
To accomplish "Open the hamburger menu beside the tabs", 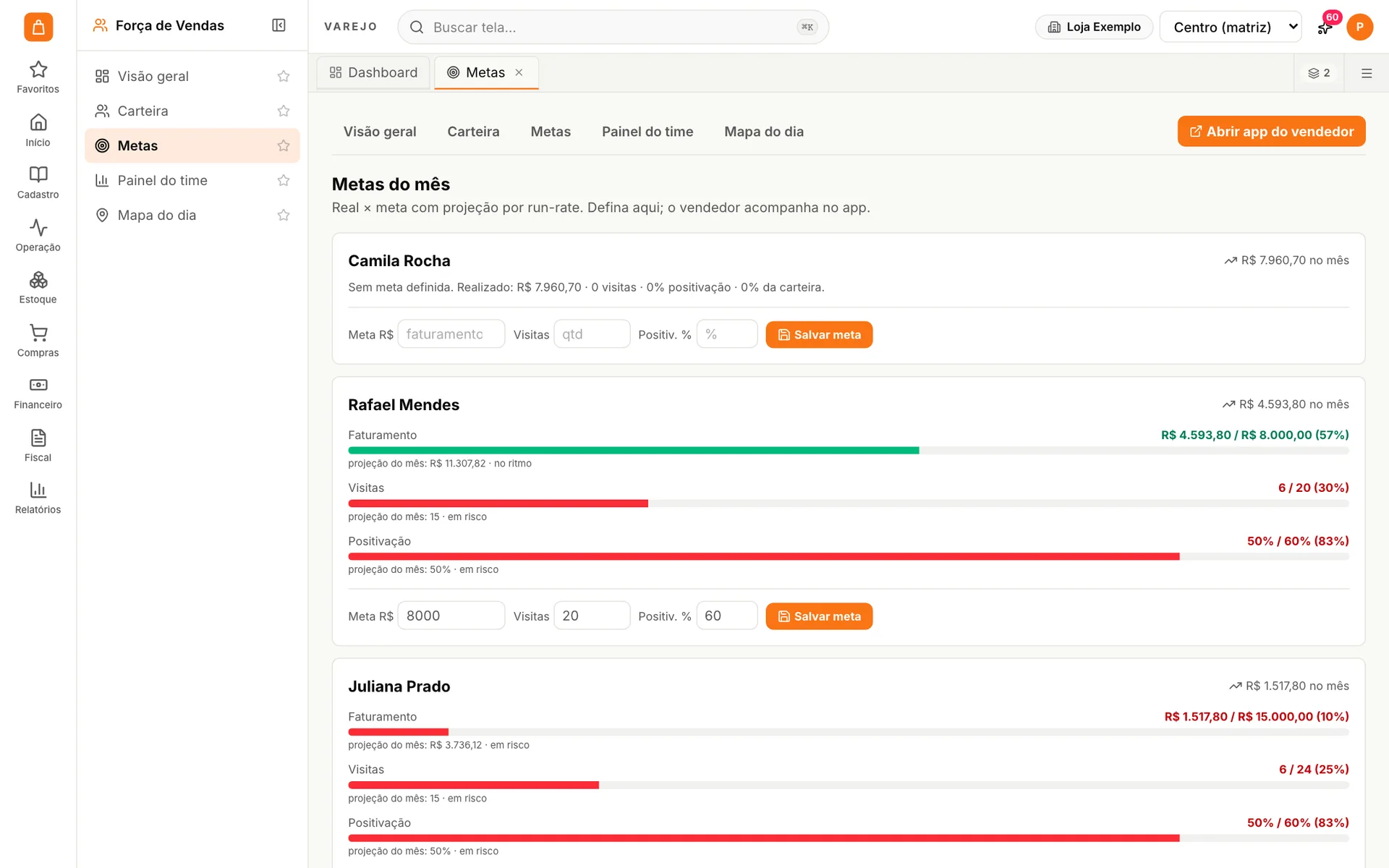I will (1367, 73).
